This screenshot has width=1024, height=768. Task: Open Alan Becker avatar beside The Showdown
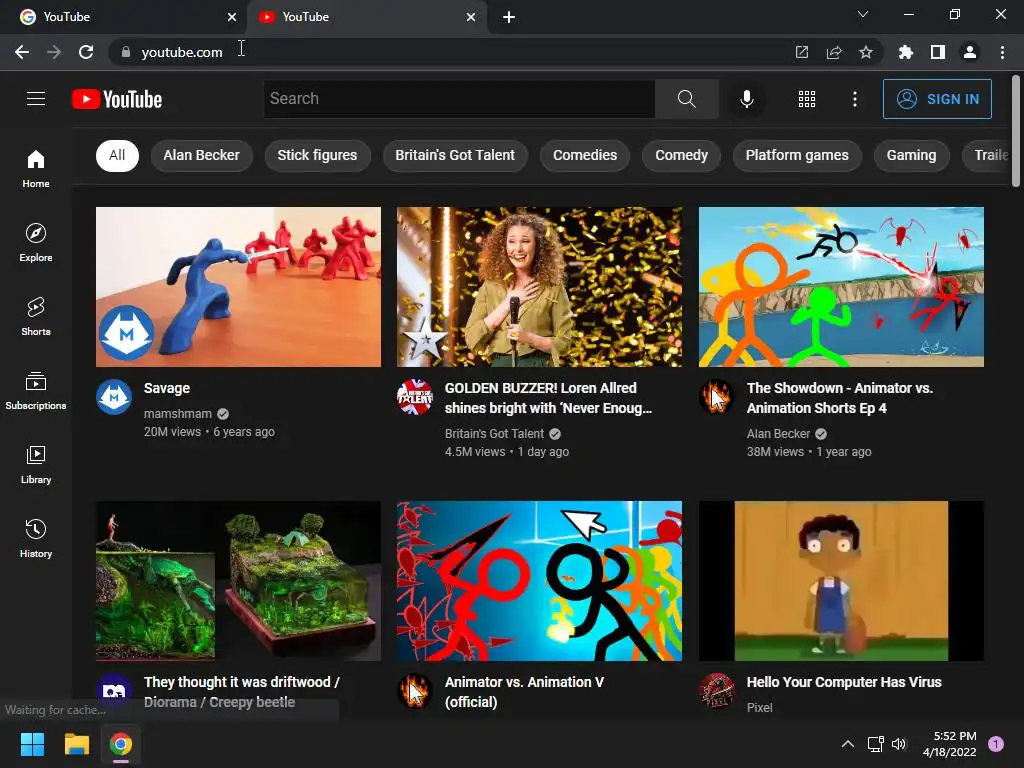[x=716, y=397]
